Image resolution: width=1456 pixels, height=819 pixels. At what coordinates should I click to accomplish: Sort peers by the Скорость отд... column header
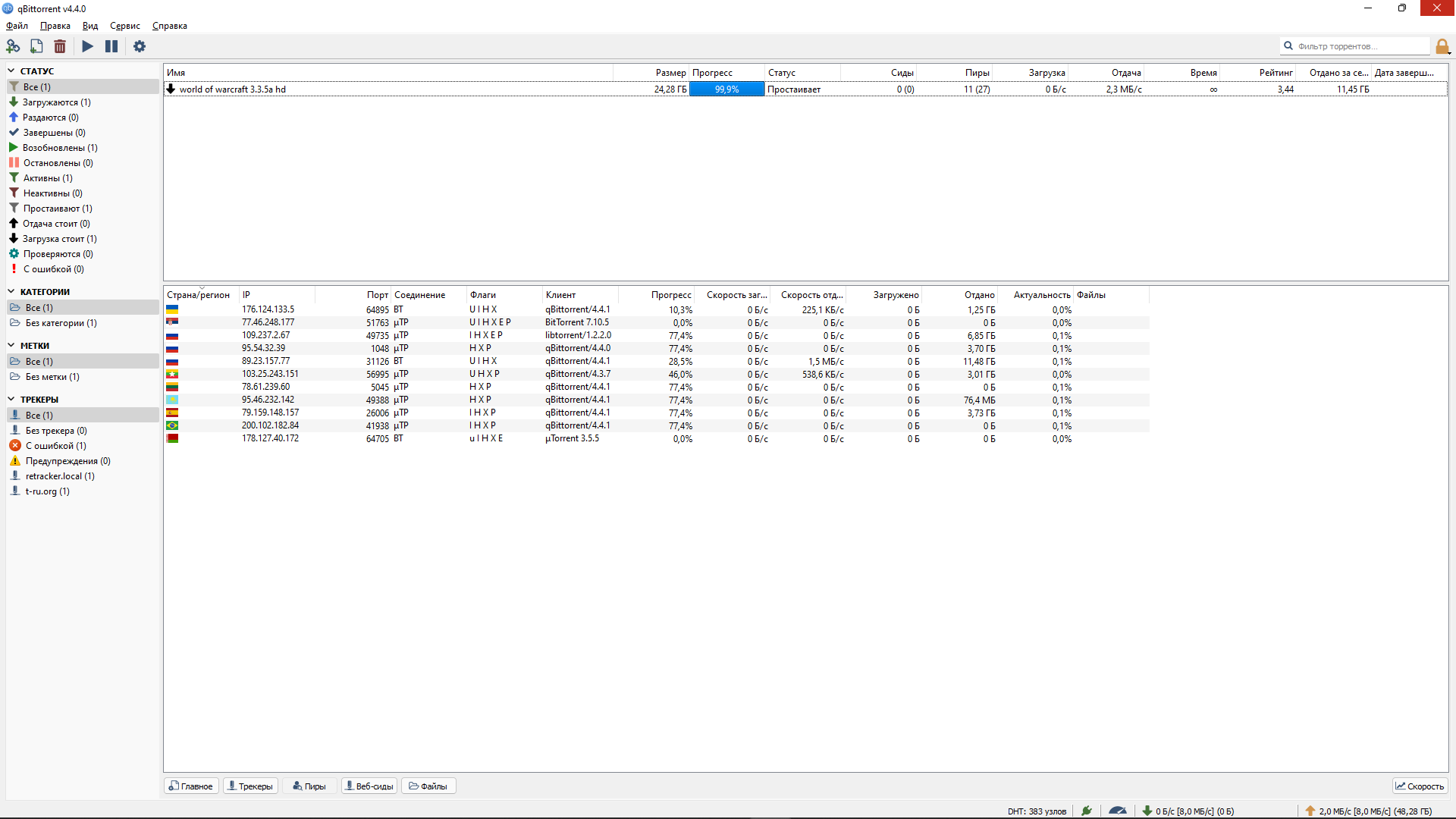[808, 295]
